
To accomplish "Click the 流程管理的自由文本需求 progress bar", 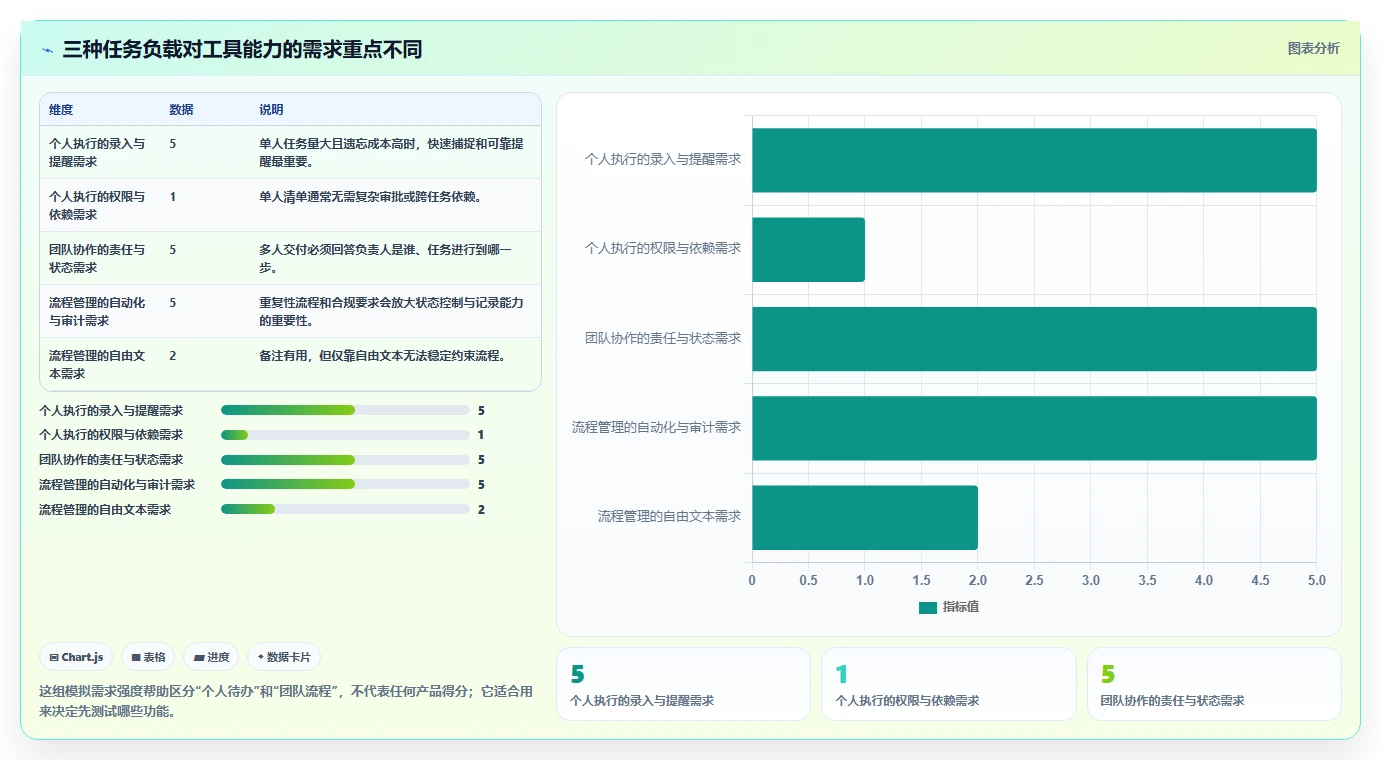I will point(345,509).
